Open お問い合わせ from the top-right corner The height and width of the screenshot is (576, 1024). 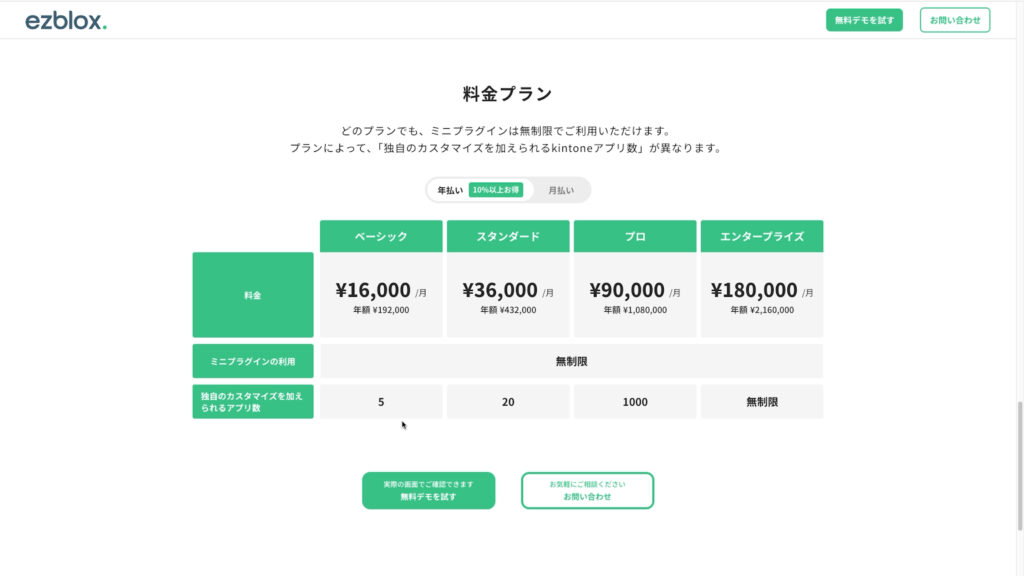[x=954, y=19]
